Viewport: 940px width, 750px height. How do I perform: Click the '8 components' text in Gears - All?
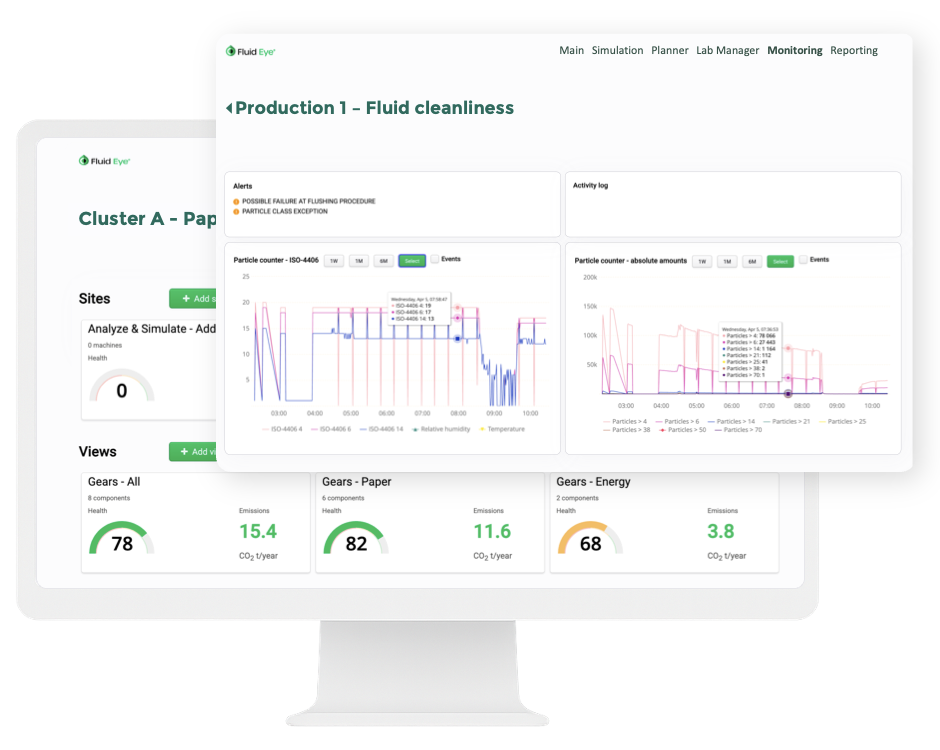click(x=109, y=498)
